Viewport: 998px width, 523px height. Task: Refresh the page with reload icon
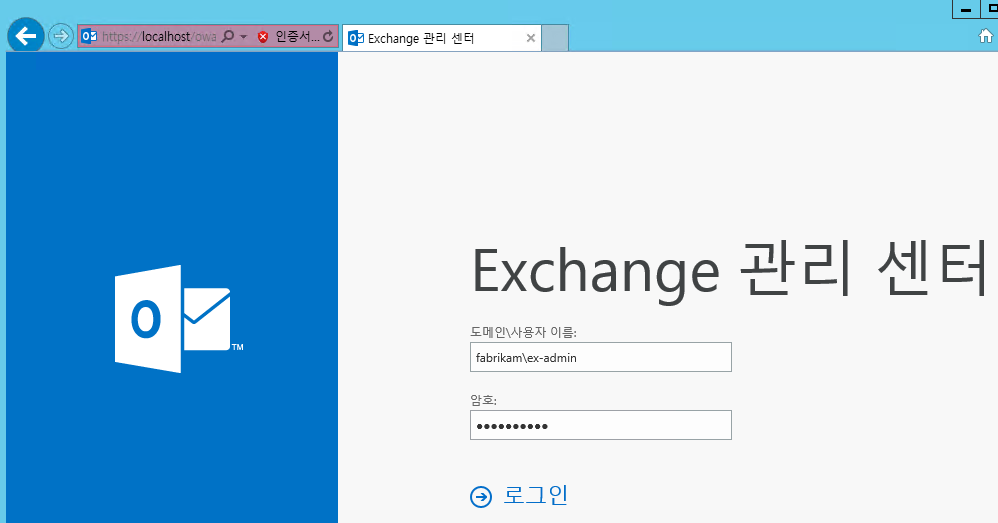[x=328, y=36]
